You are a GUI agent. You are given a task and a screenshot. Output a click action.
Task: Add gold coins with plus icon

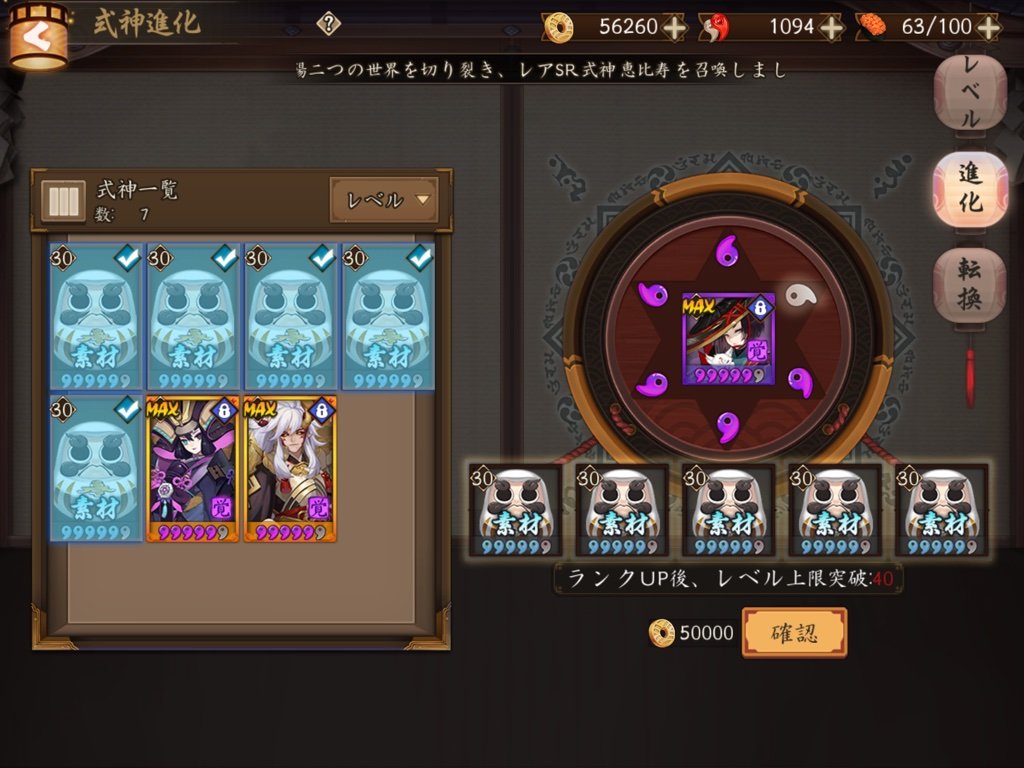point(674,27)
